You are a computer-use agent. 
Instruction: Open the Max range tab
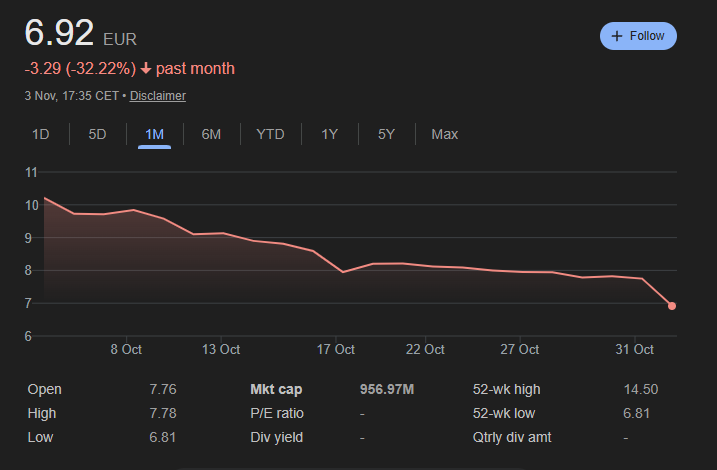pyautogui.click(x=444, y=134)
